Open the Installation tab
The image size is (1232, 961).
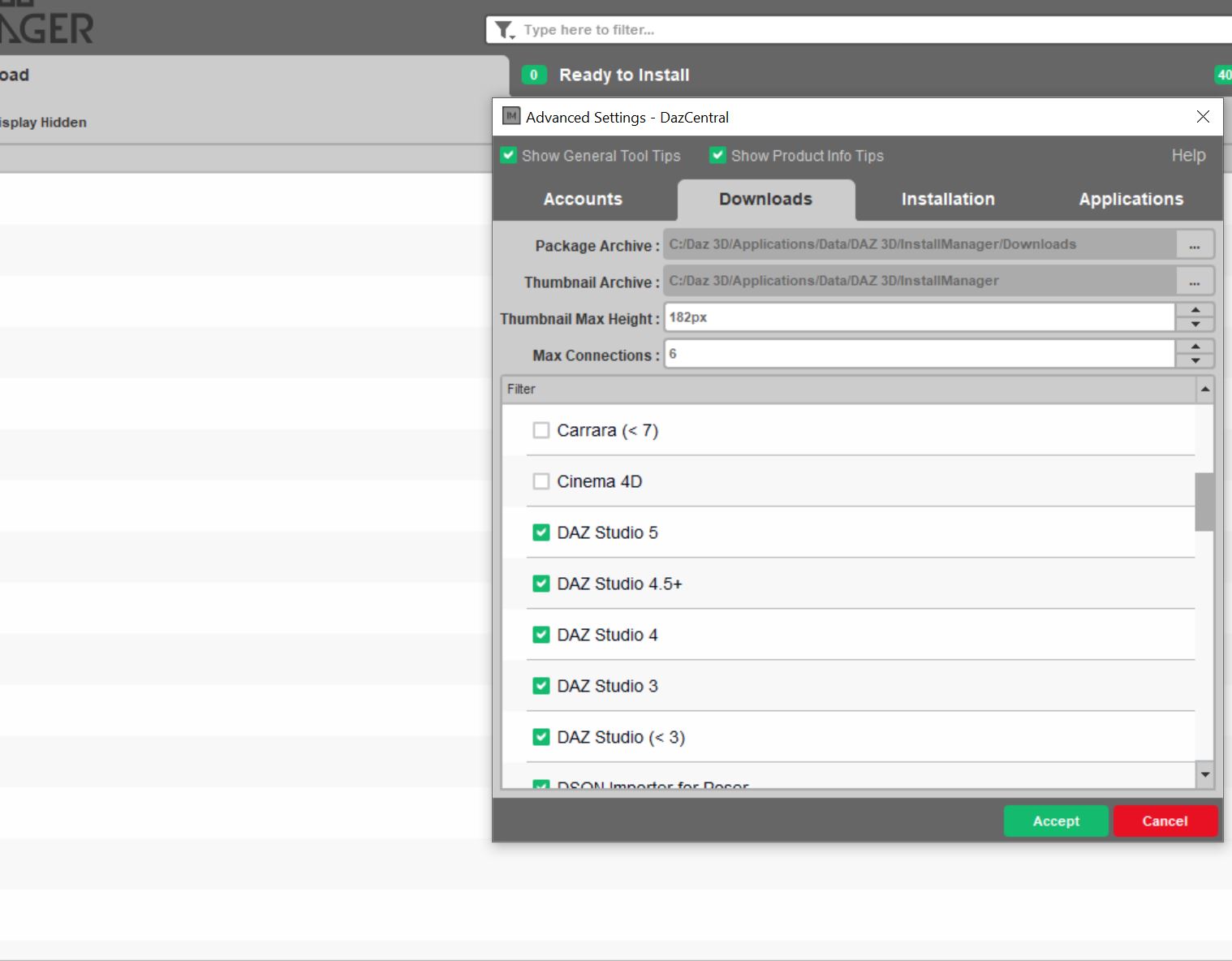(x=948, y=199)
